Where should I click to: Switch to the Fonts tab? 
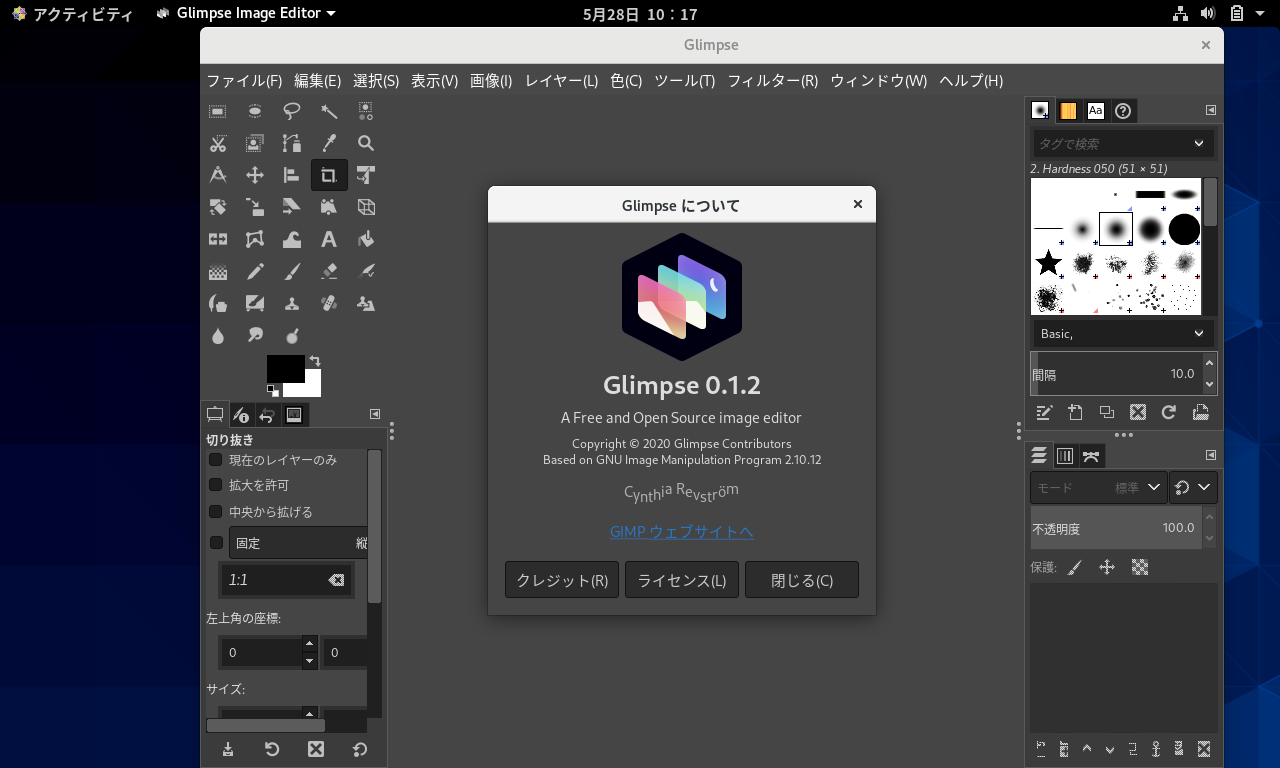tap(1096, 110)
